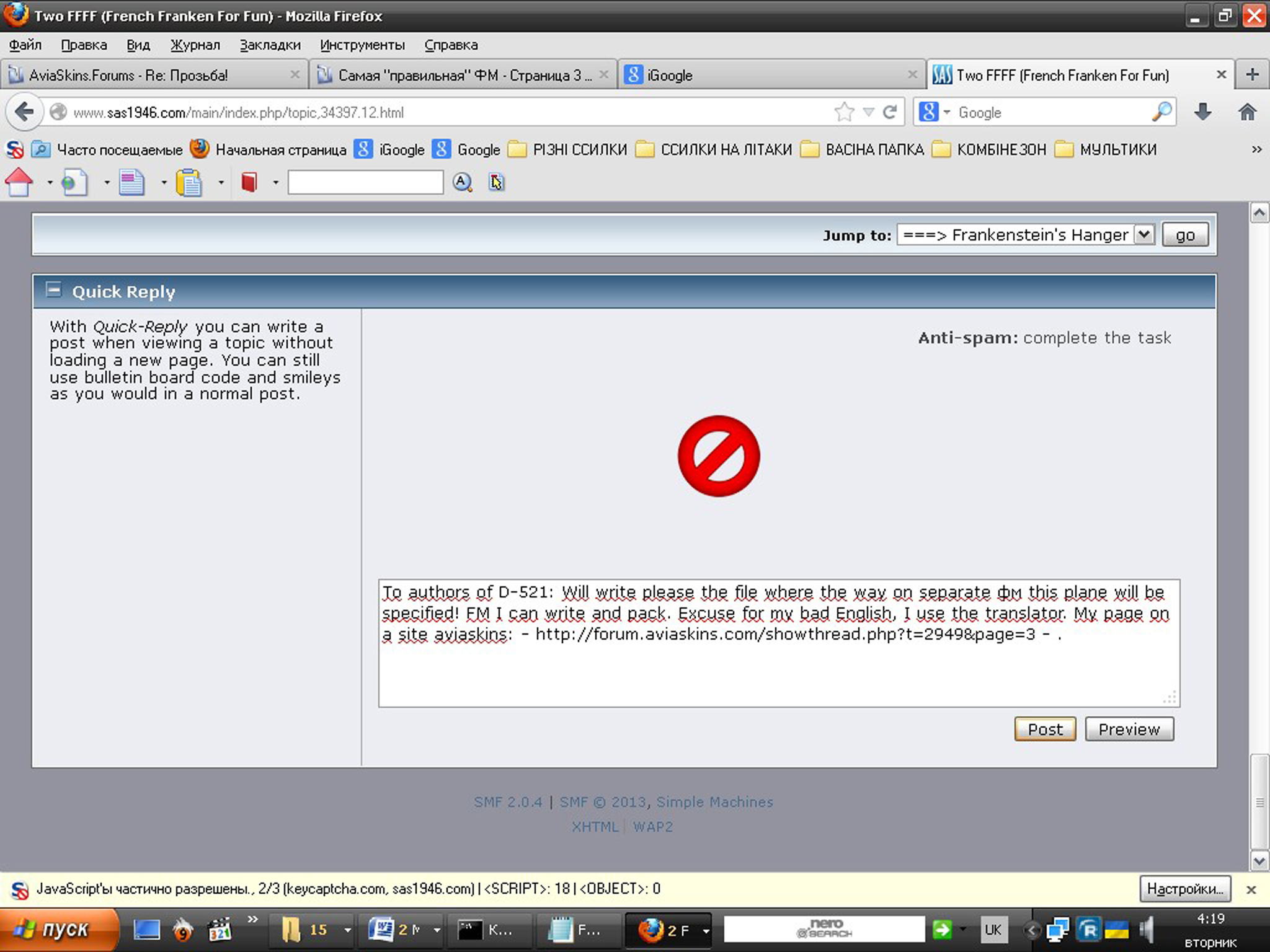Open the Закладки menu
Image resolution: width=1270 pixels, height=952 pixels.
pyautogui.click(x=270, y=45)
